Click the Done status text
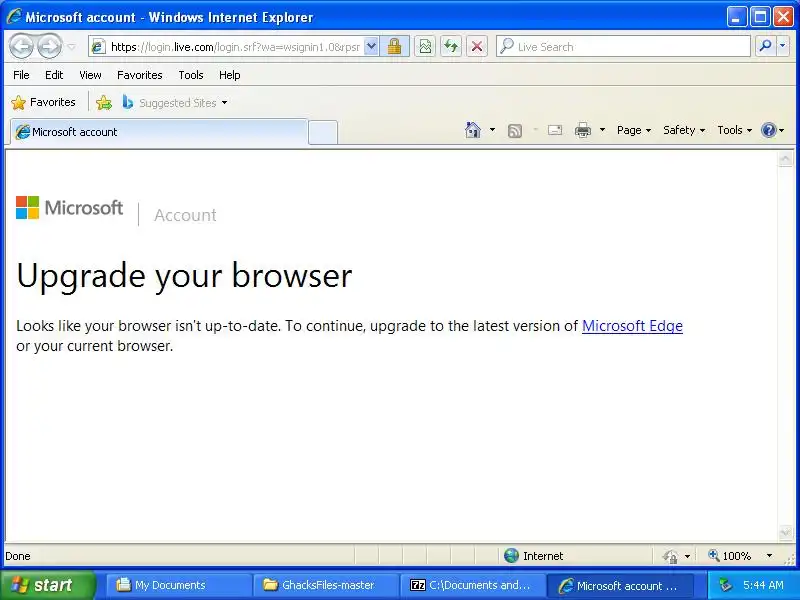800x600 pixels. (18, 556)
